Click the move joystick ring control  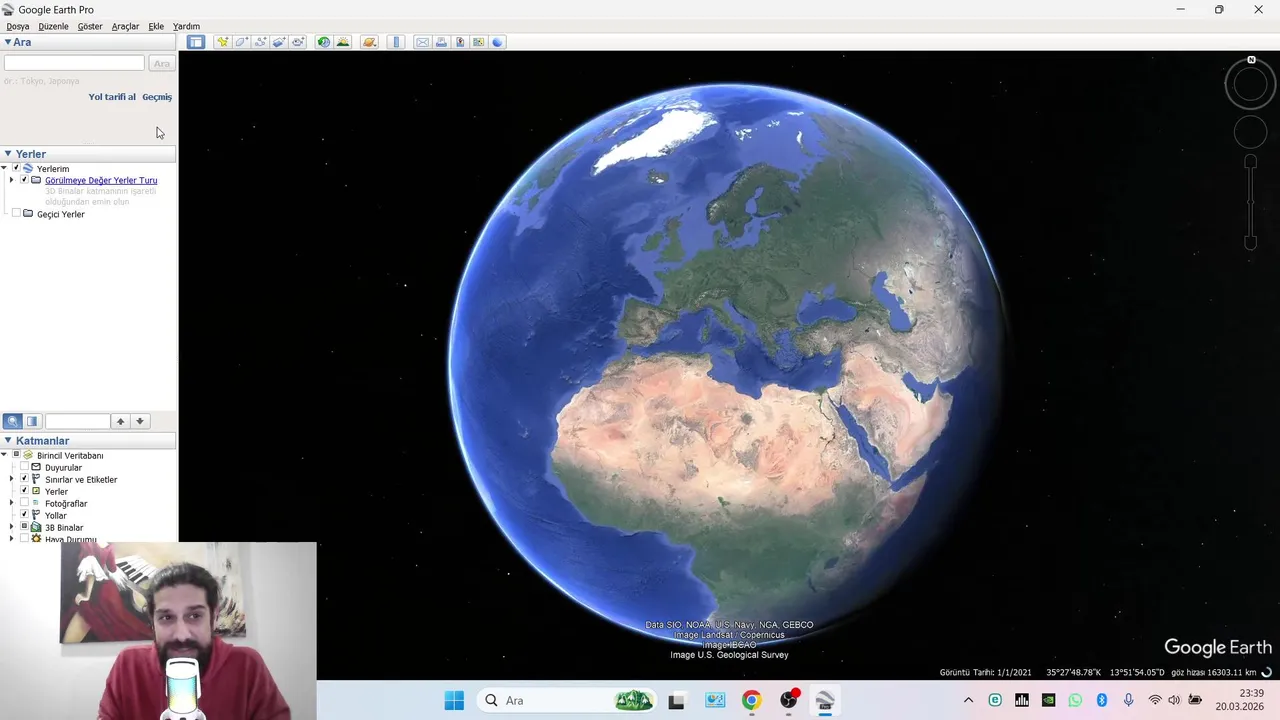[1250, 132]
